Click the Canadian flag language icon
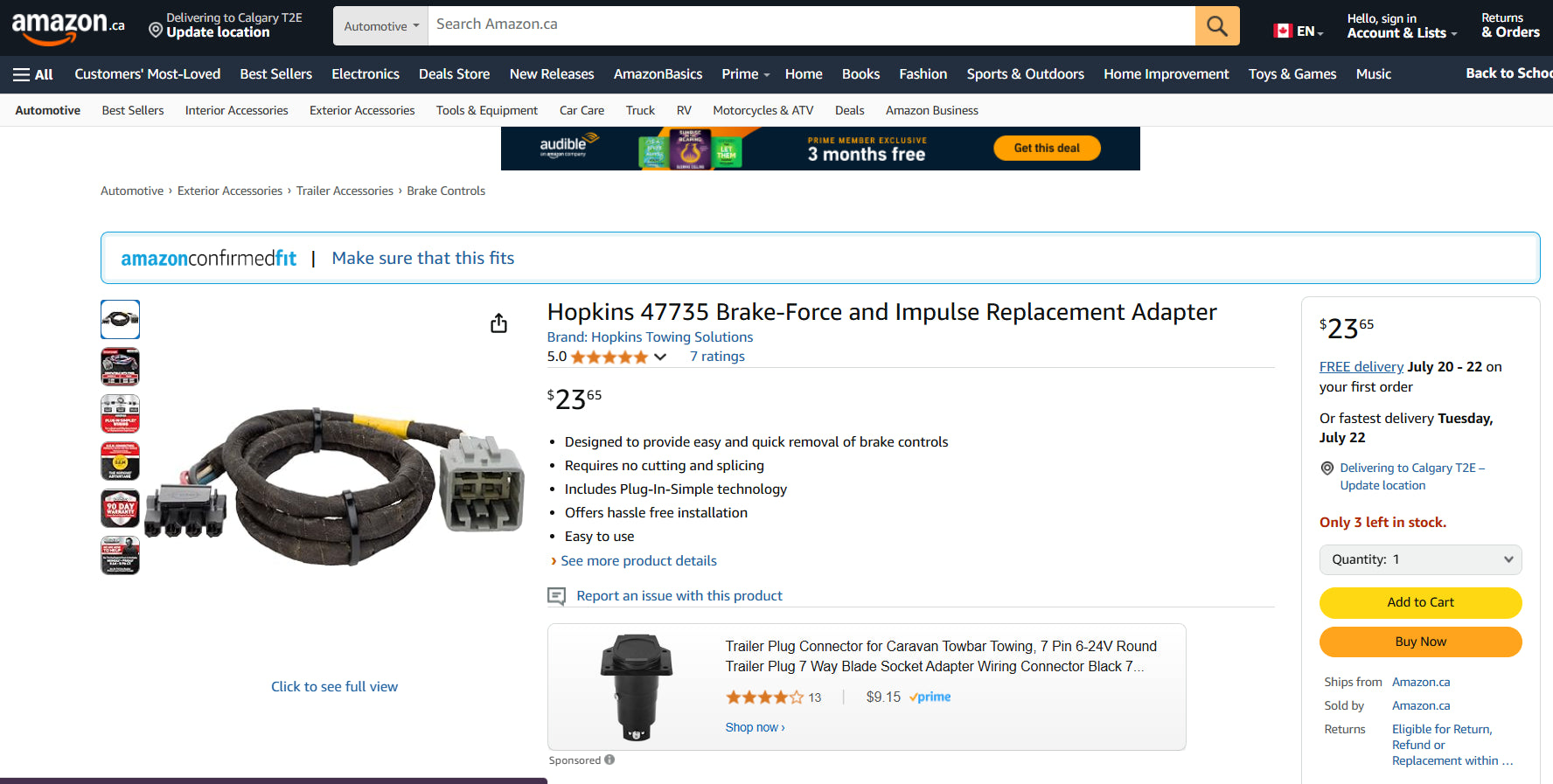1553x784 pixels. click(1283, 31)
